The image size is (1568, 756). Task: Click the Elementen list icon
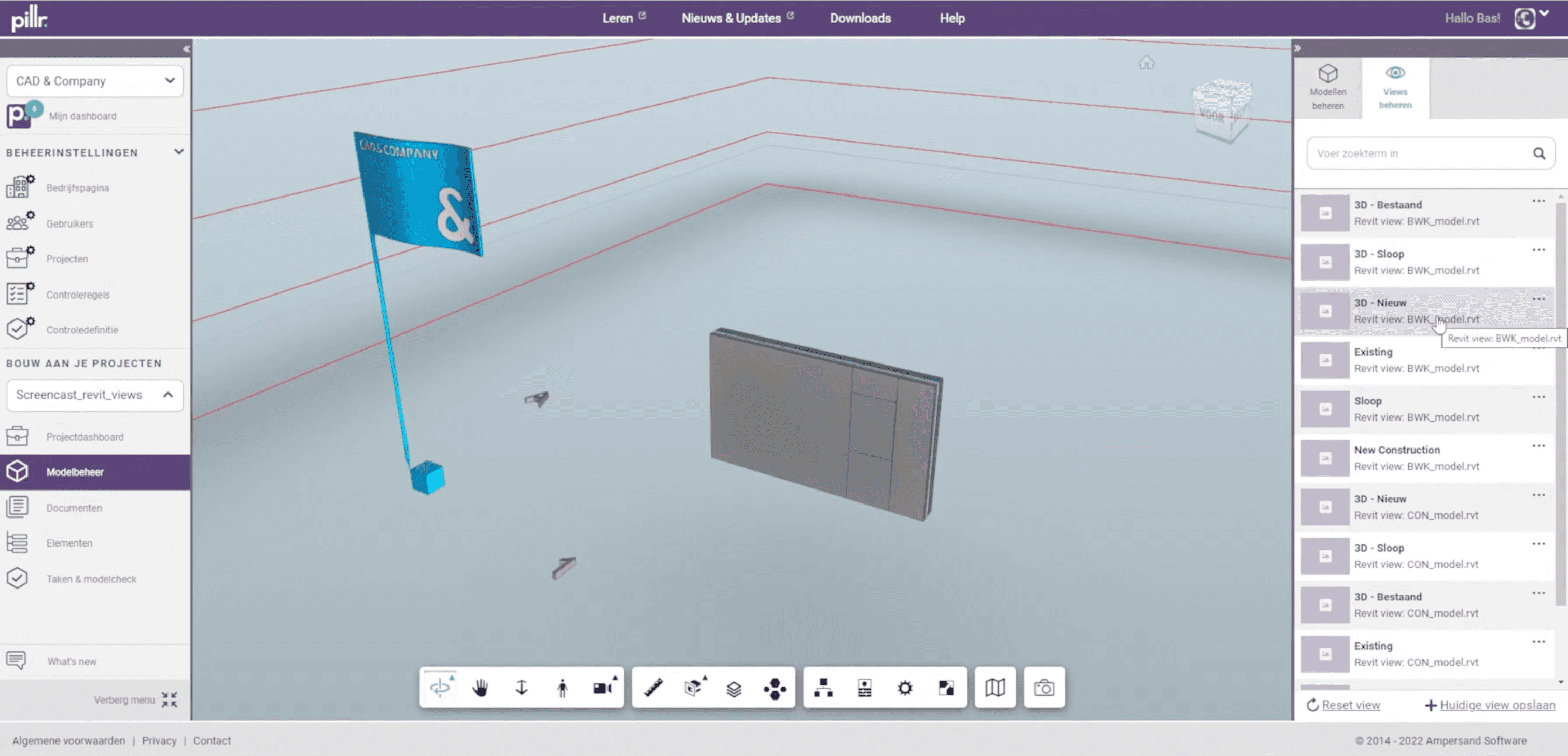pos(17,543)
